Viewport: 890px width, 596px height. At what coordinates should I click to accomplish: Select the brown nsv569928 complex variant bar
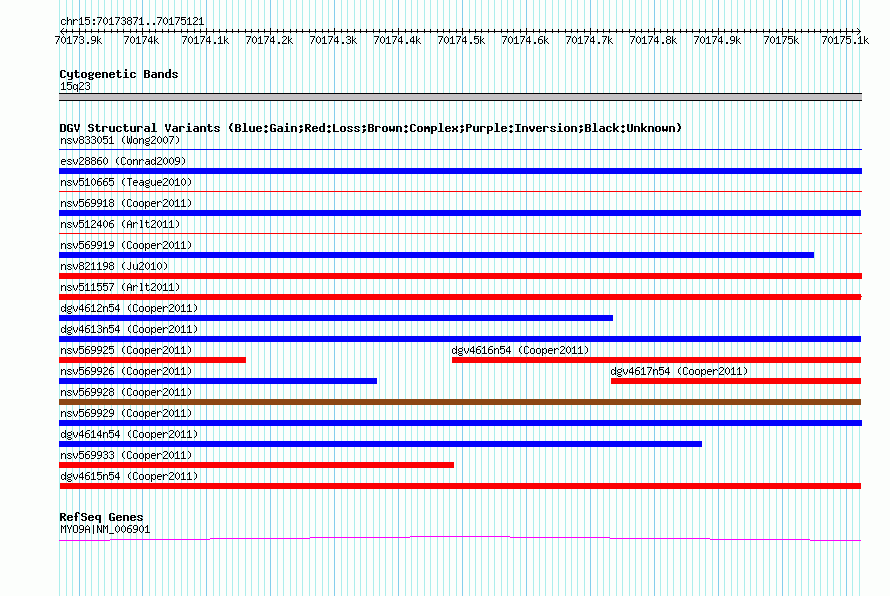[460, 402]
